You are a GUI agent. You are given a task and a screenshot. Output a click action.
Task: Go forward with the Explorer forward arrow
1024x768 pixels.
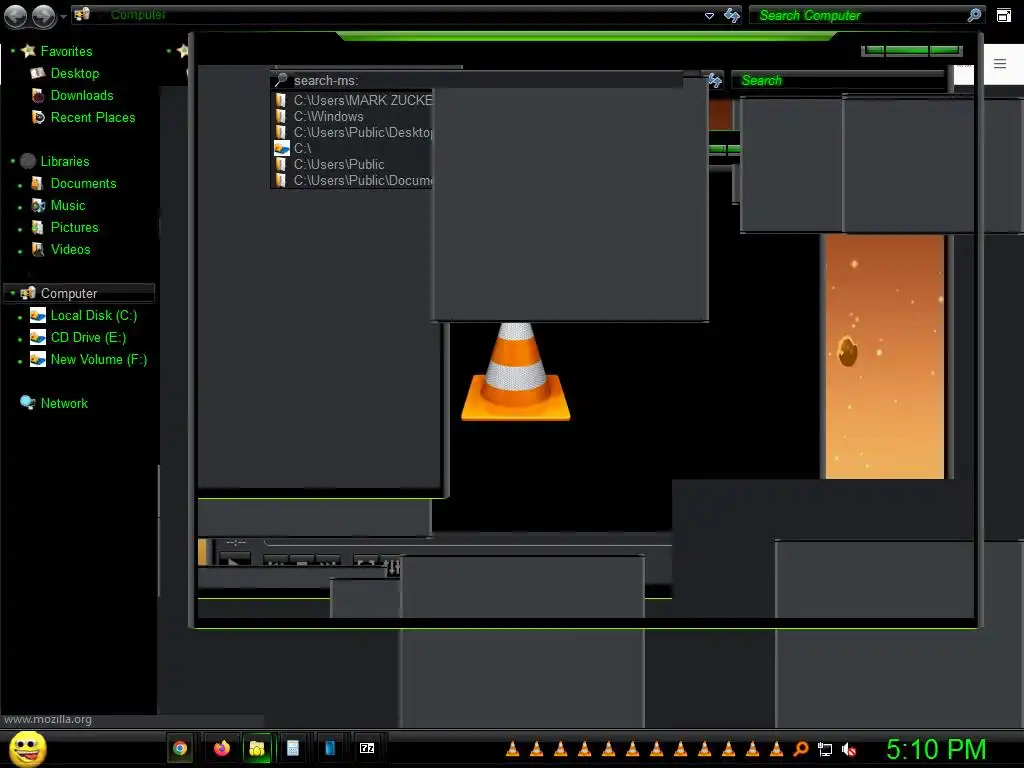43,16
